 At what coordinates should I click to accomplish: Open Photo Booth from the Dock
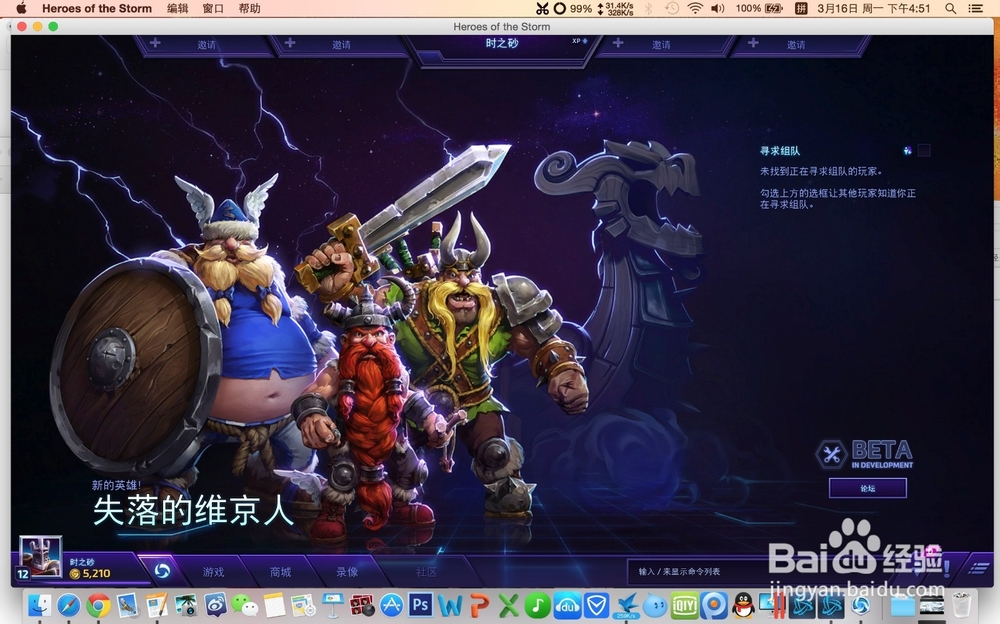point(362,605)
